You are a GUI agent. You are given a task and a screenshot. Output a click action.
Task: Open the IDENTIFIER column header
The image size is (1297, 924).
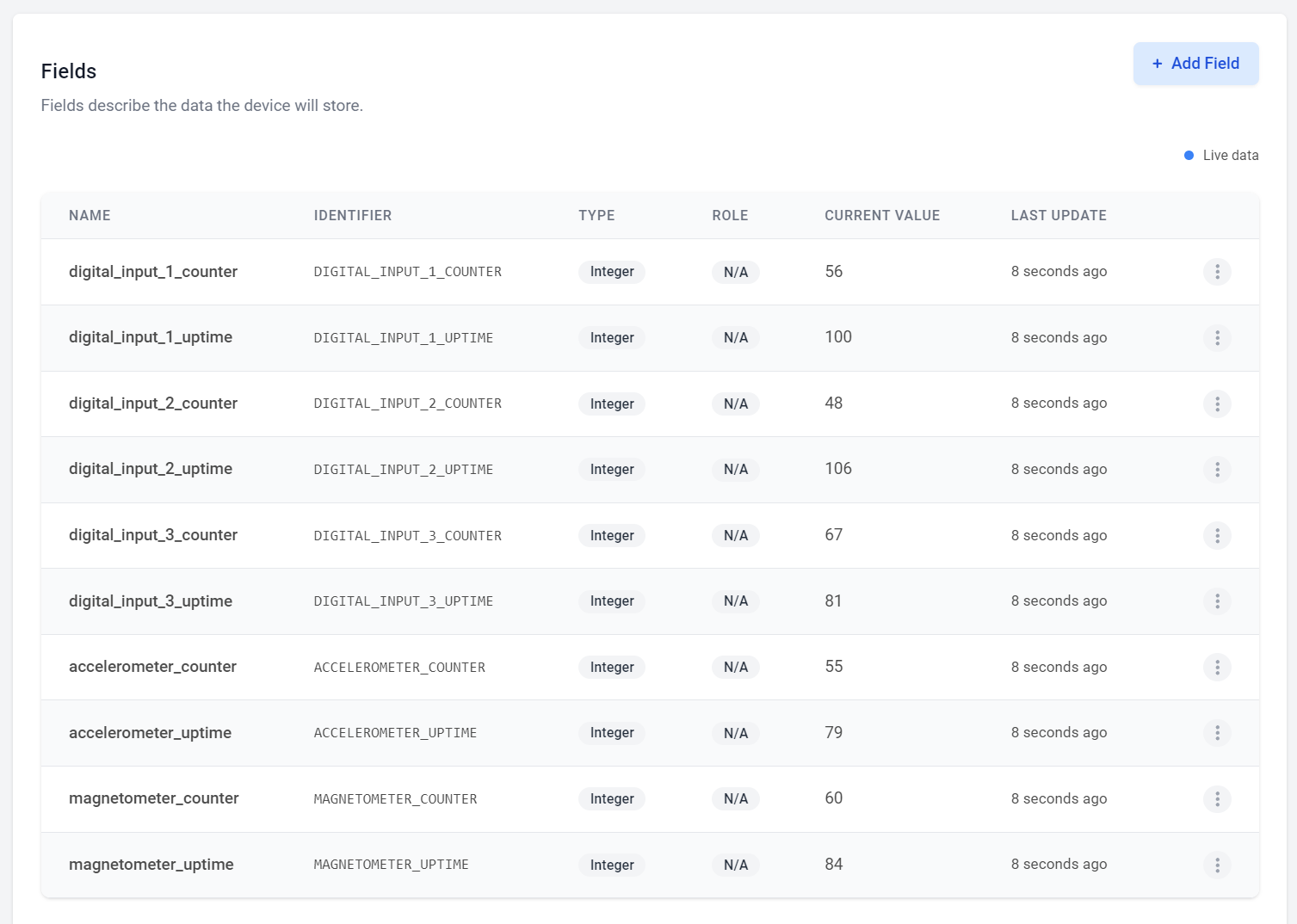pos(353,215)
